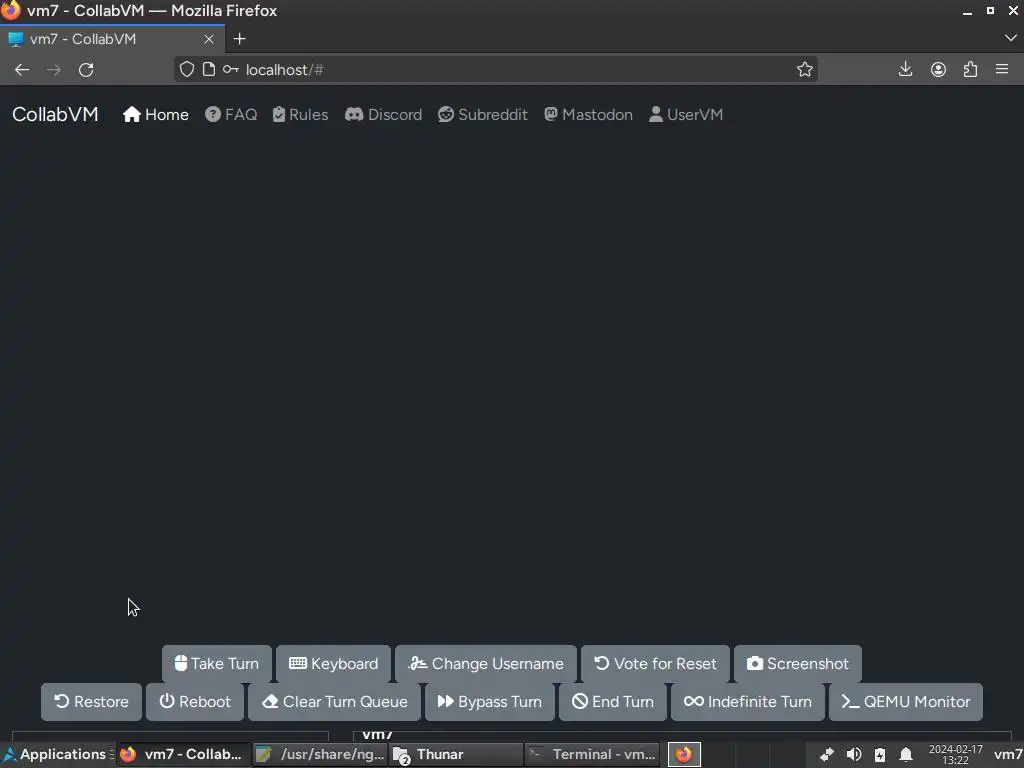This screenshot has height=768, width=1024.
Task: Click the key permissions icon in address bar
Action: [230, 69]
